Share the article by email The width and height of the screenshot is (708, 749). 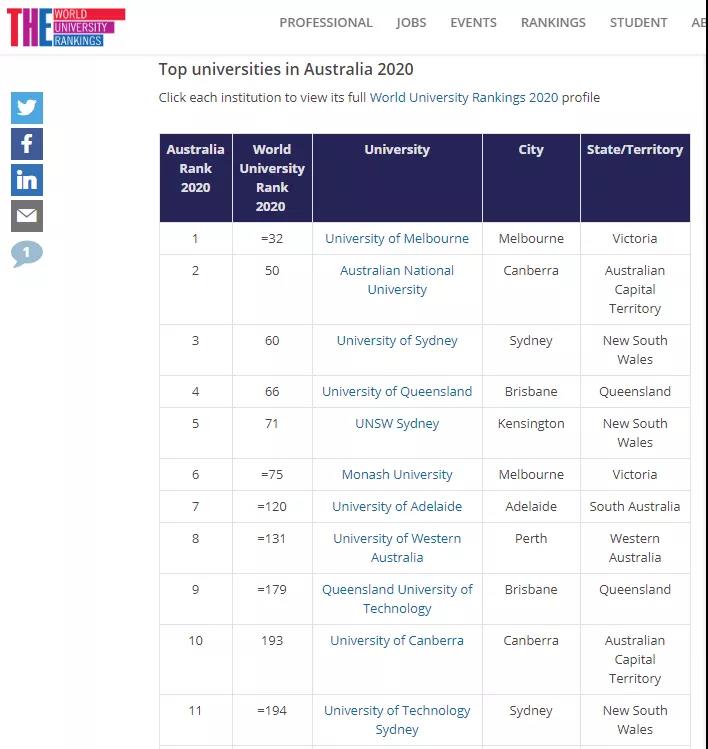pyautogui.click(x=27, y=216)
